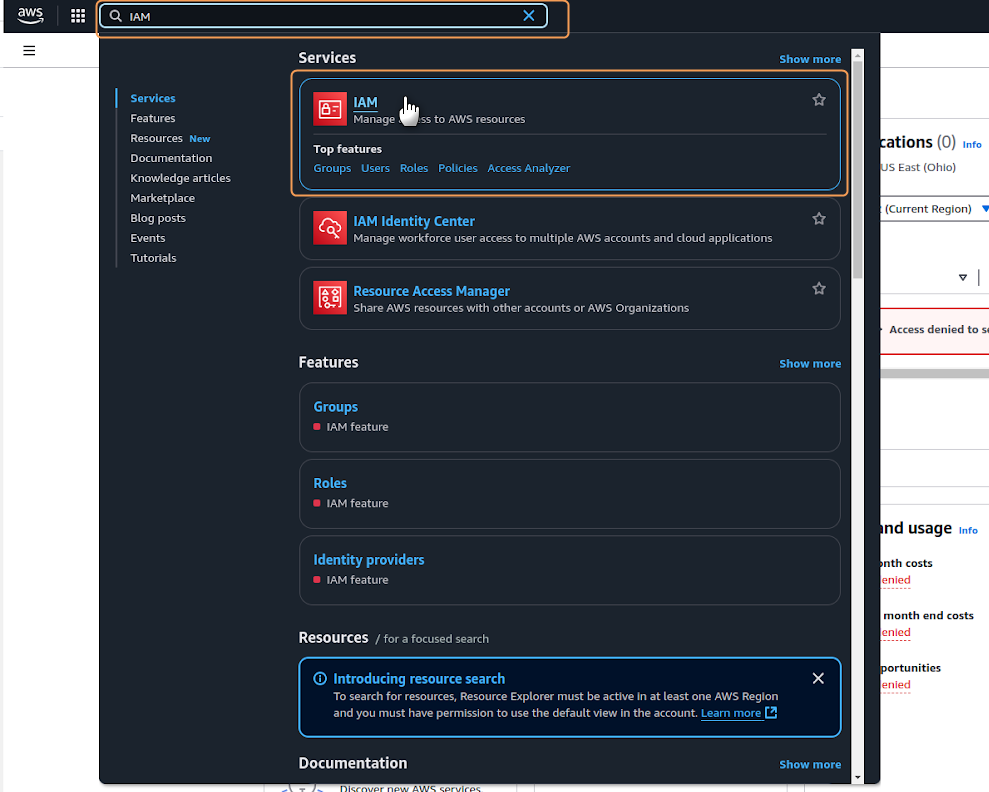Open the services grid menu icon
This screenshot has width=989, height=792.
click(78, 16)
